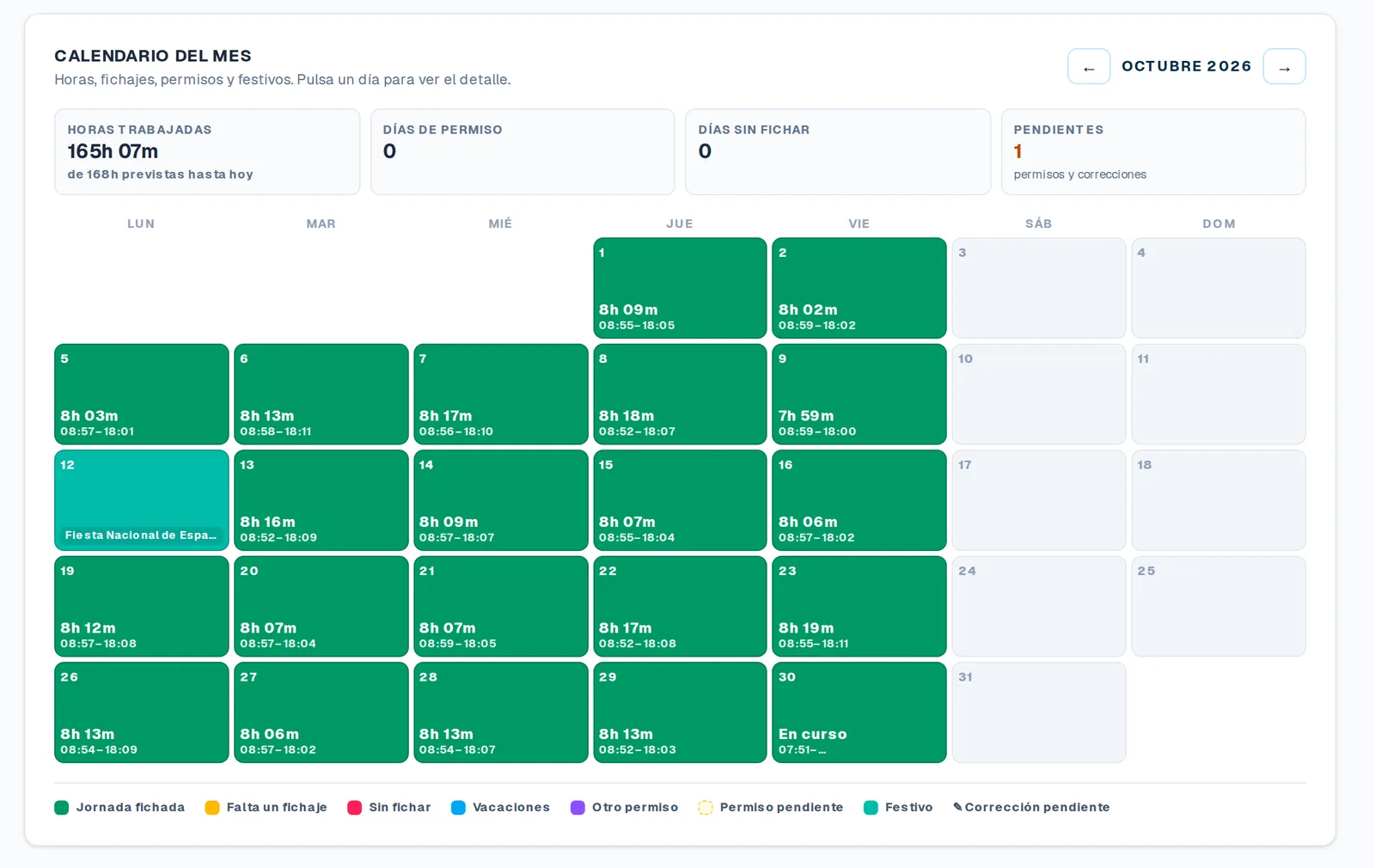Image resolution: width=1375 pixels, height=868 pixels.
Task: Click the OCTUBRE 2026 month label
Action: (x=1186, y=66)
